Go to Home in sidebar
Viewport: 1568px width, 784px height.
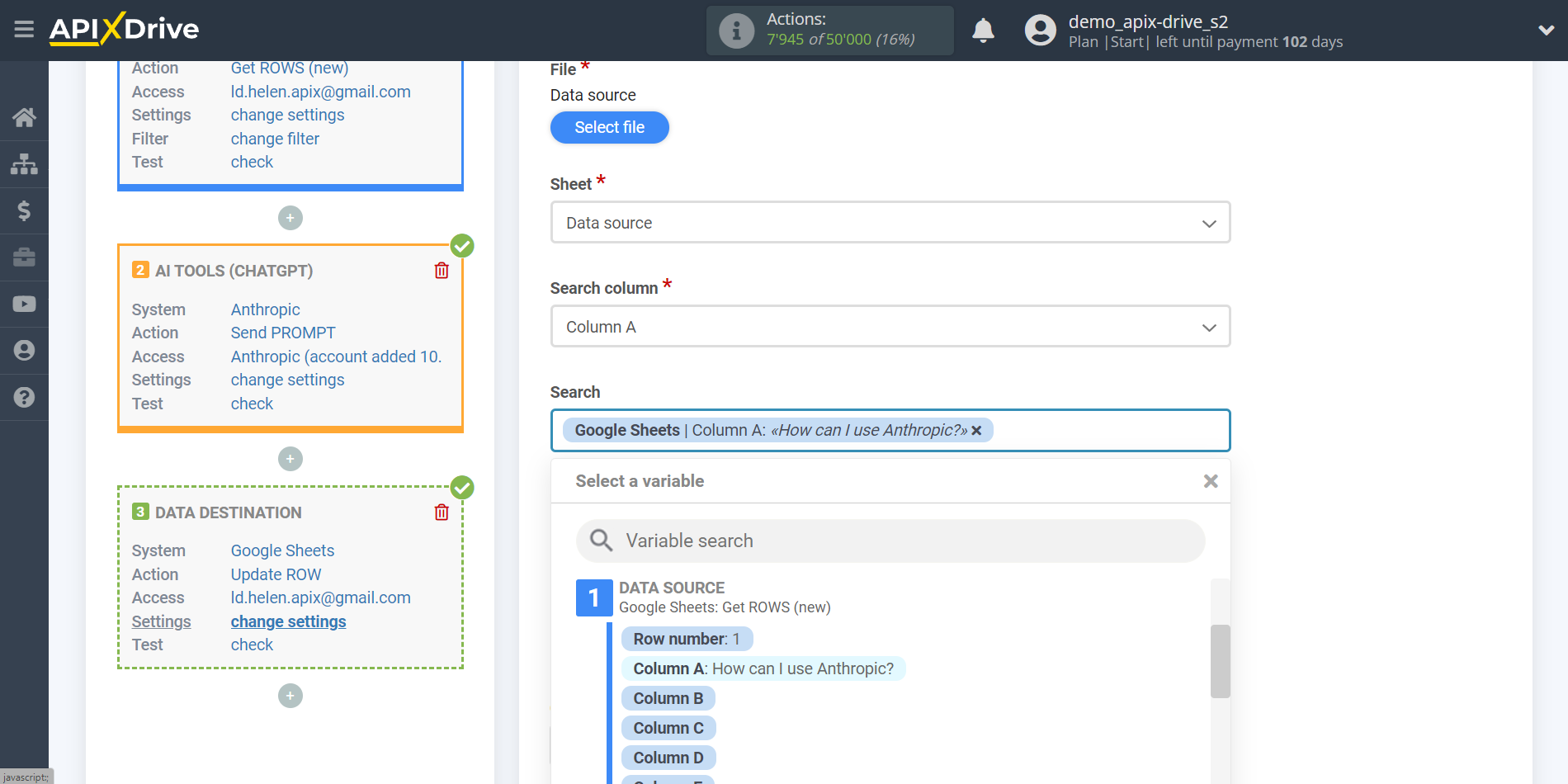[24, 117]
